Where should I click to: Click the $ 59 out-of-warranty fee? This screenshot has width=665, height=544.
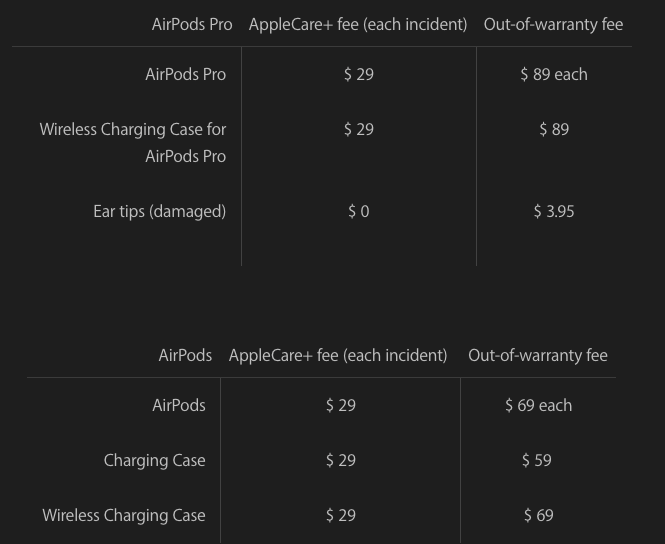coord(537,460)
